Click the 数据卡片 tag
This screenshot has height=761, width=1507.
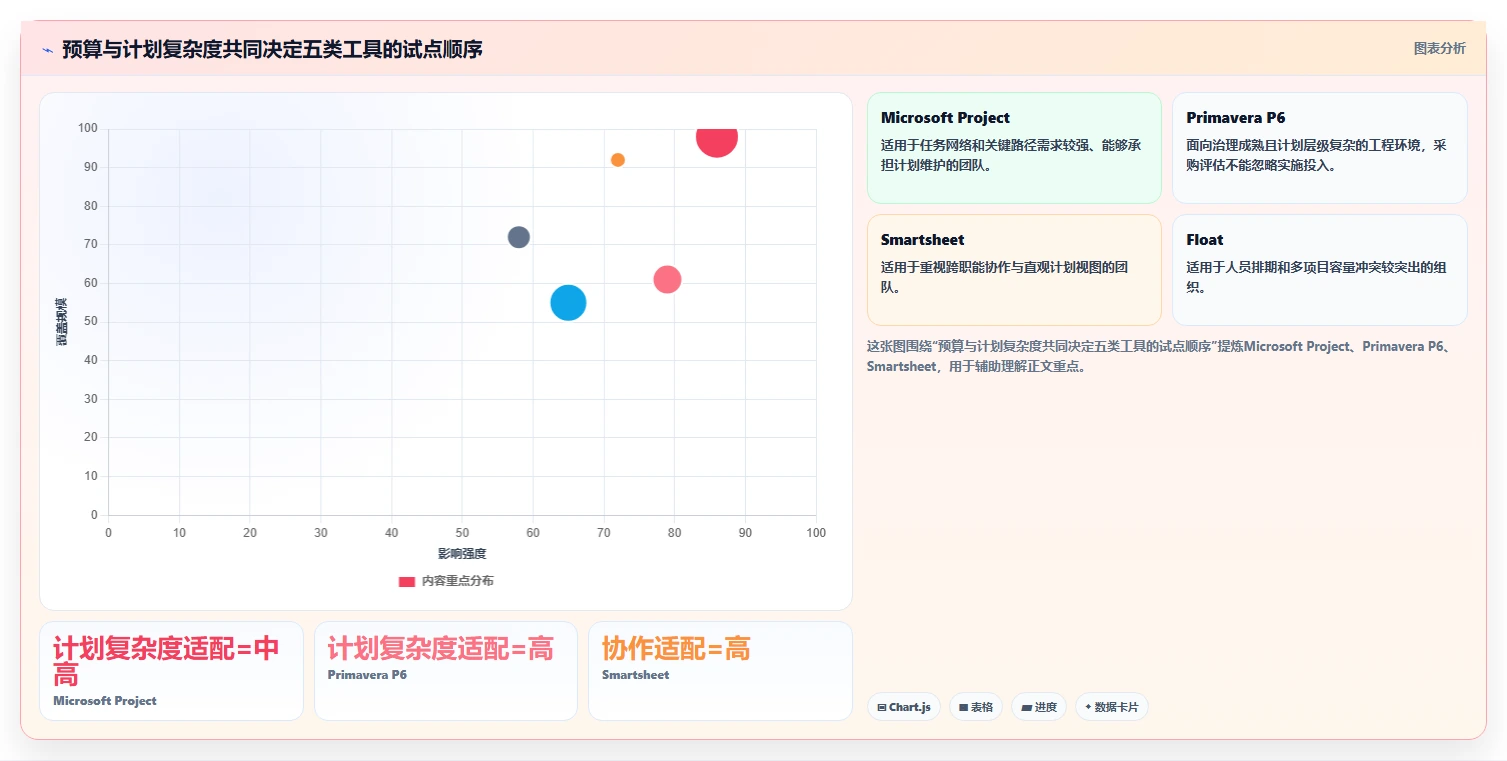click(x=1112, y=707)
